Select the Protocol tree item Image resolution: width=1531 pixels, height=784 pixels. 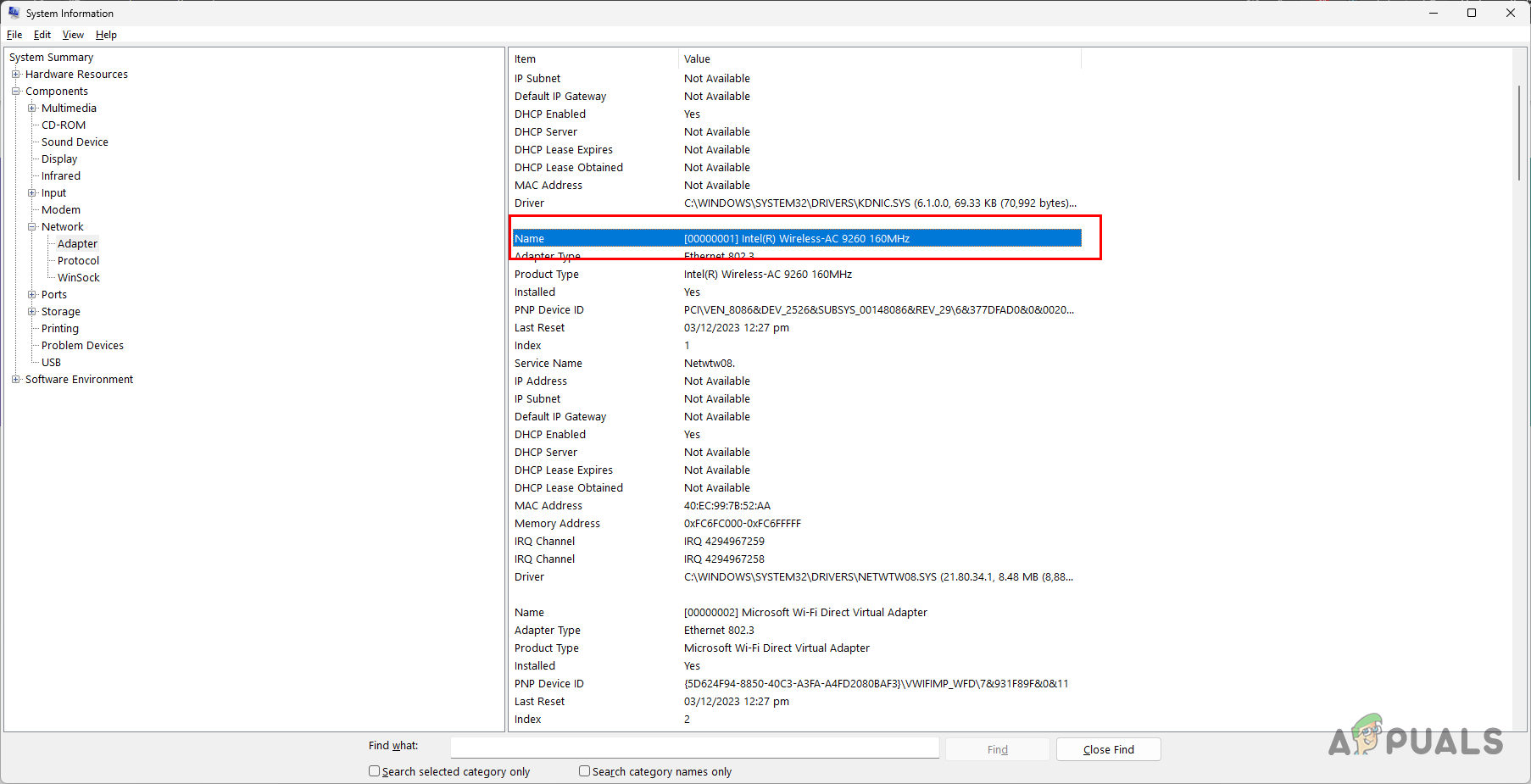point(78,260)
